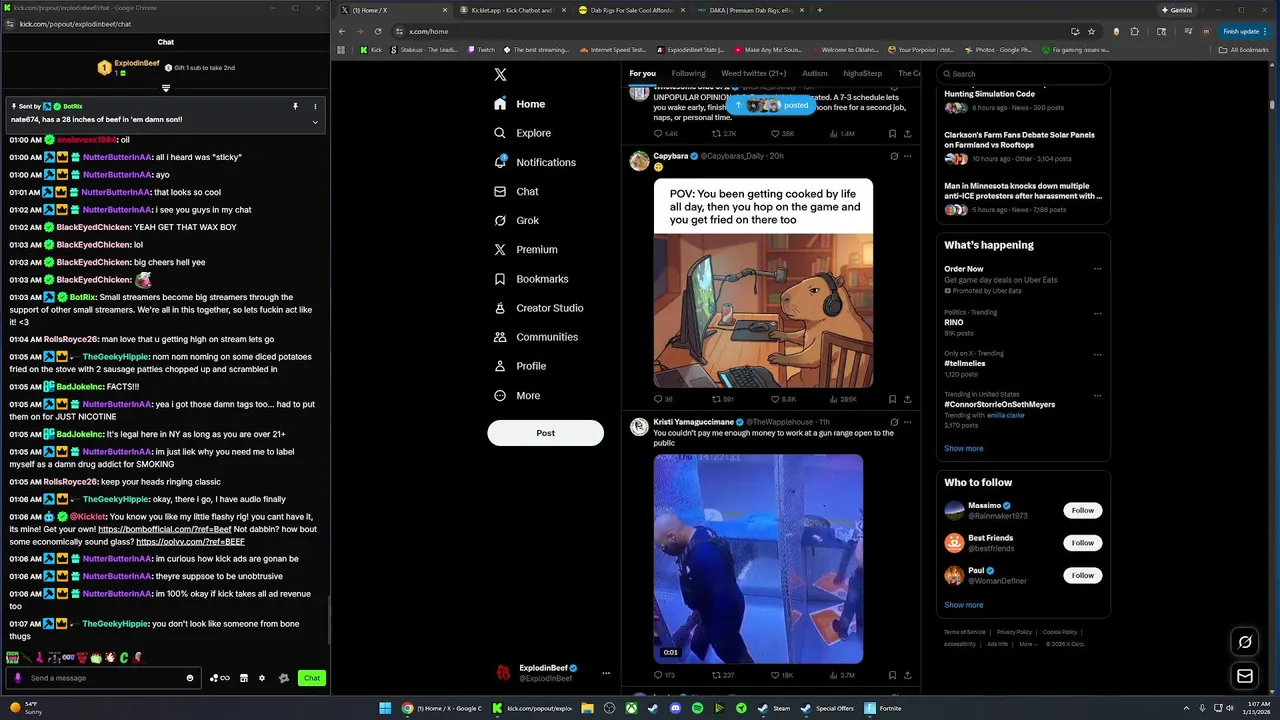This screenshot has width=1280, height=720.
Task: Open messages floating button at bottom right
Action: point(1245,676)
